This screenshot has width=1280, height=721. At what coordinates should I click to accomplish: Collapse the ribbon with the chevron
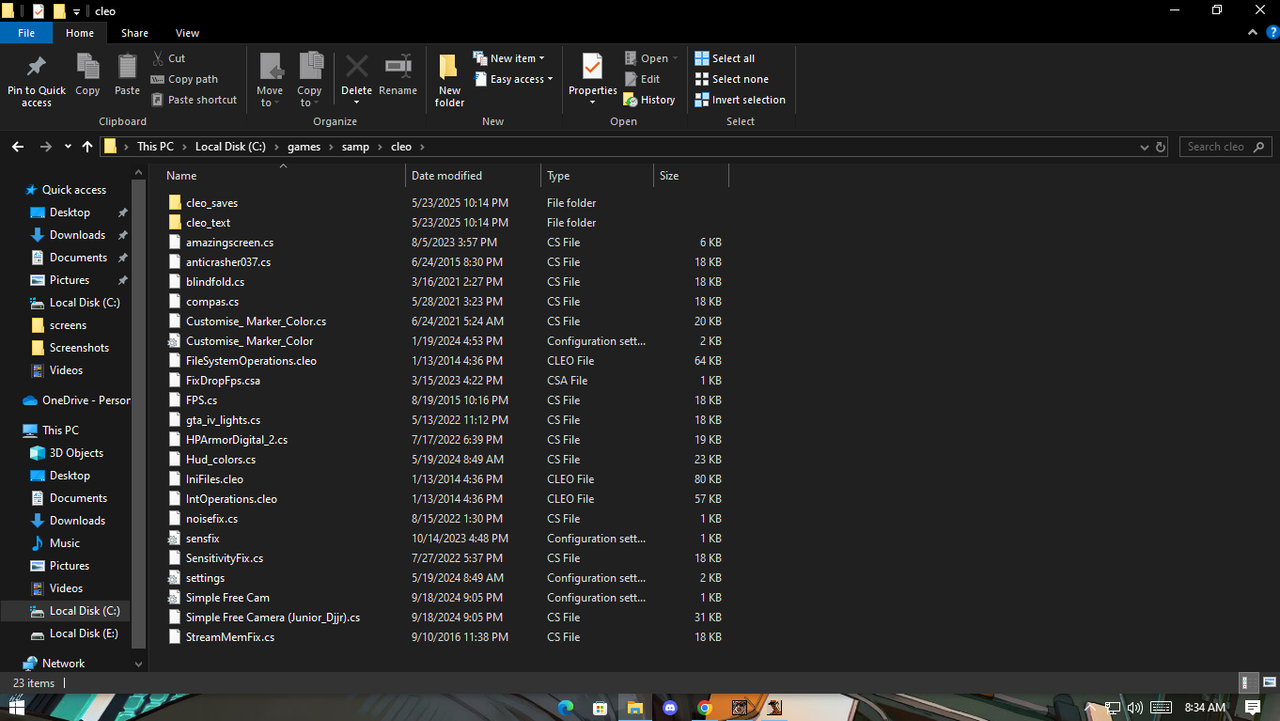[1254, 33]
